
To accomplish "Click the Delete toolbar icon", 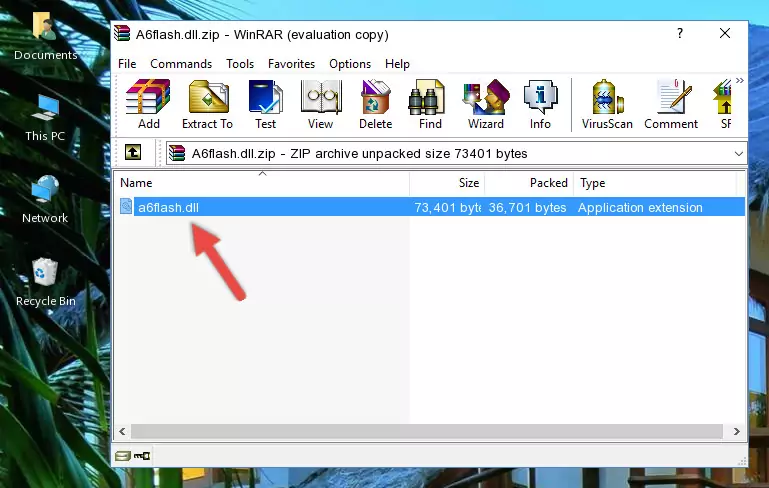I will pyautogui.click(x=375, y=104).
